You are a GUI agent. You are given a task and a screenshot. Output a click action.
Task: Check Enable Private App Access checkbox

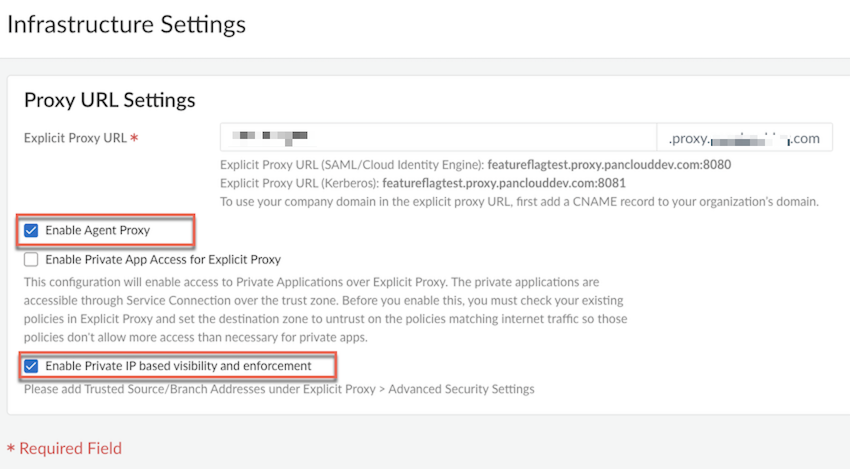(x=31, y=260)
